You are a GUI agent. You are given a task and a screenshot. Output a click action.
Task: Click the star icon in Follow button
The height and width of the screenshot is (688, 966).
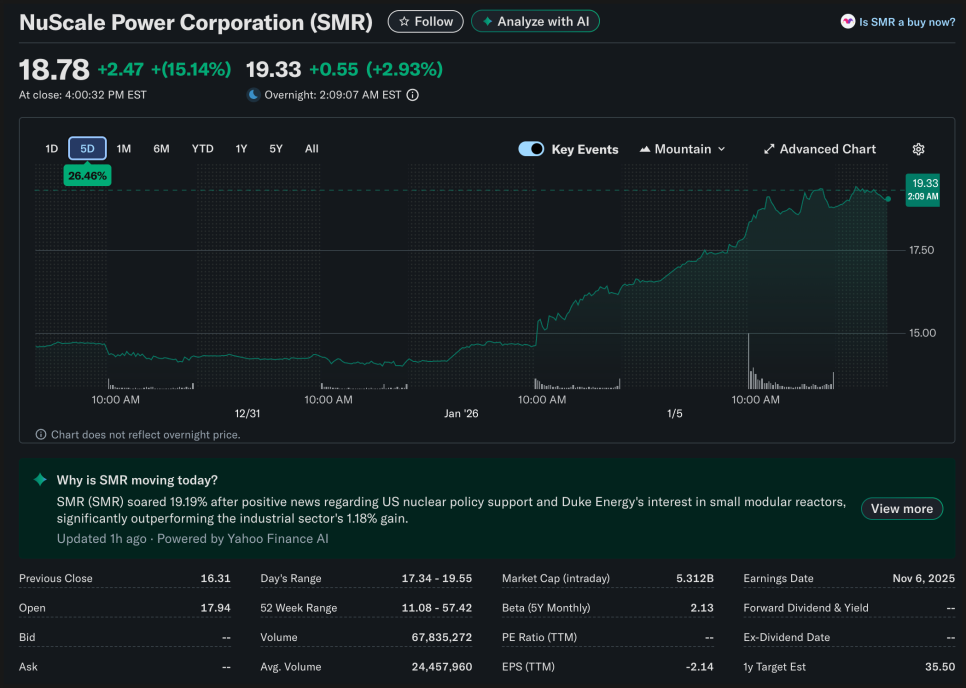403,21
